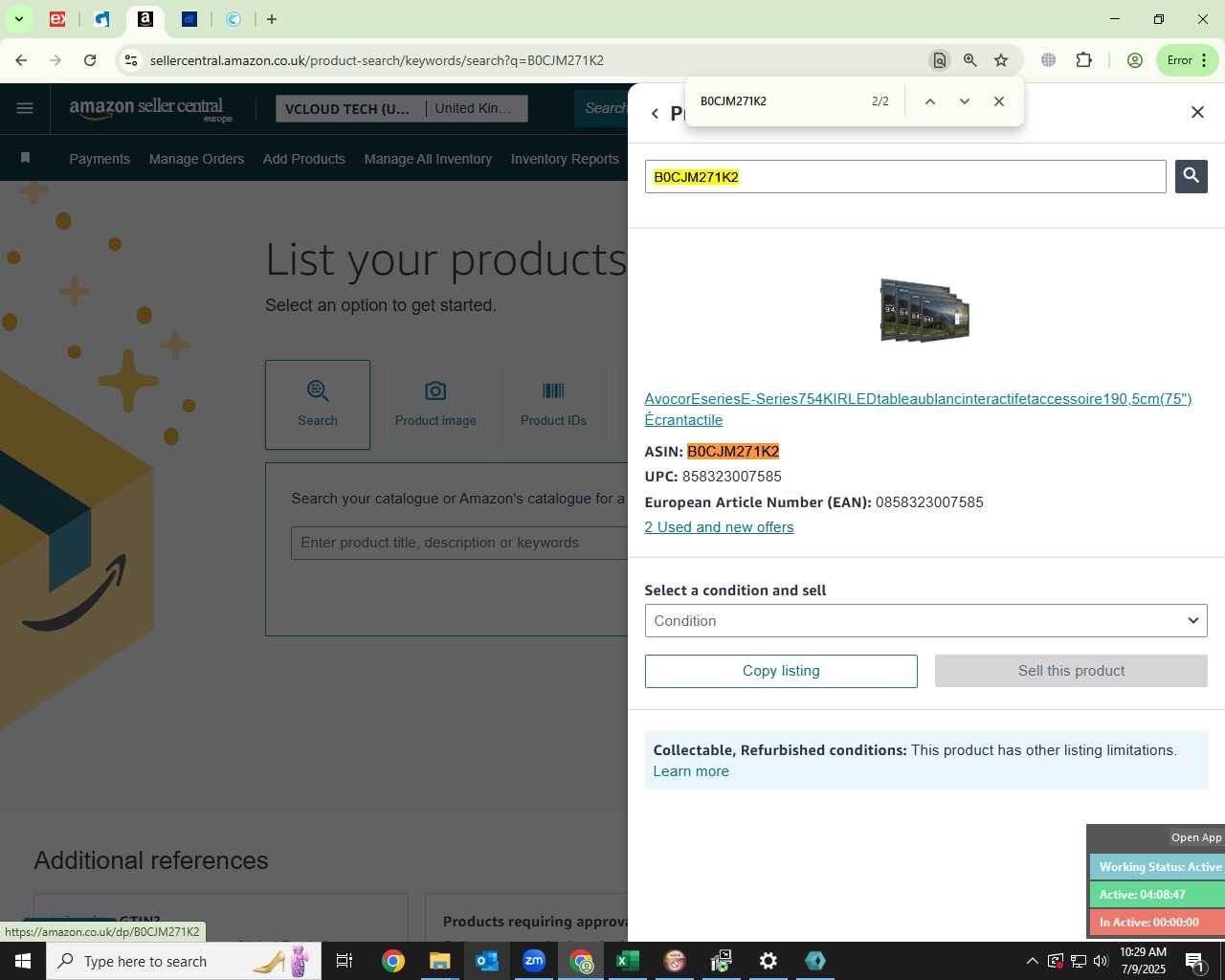Select the Product IDs option card
The height and width of the screenshot is (980, 1225).
tap(553, 405)
